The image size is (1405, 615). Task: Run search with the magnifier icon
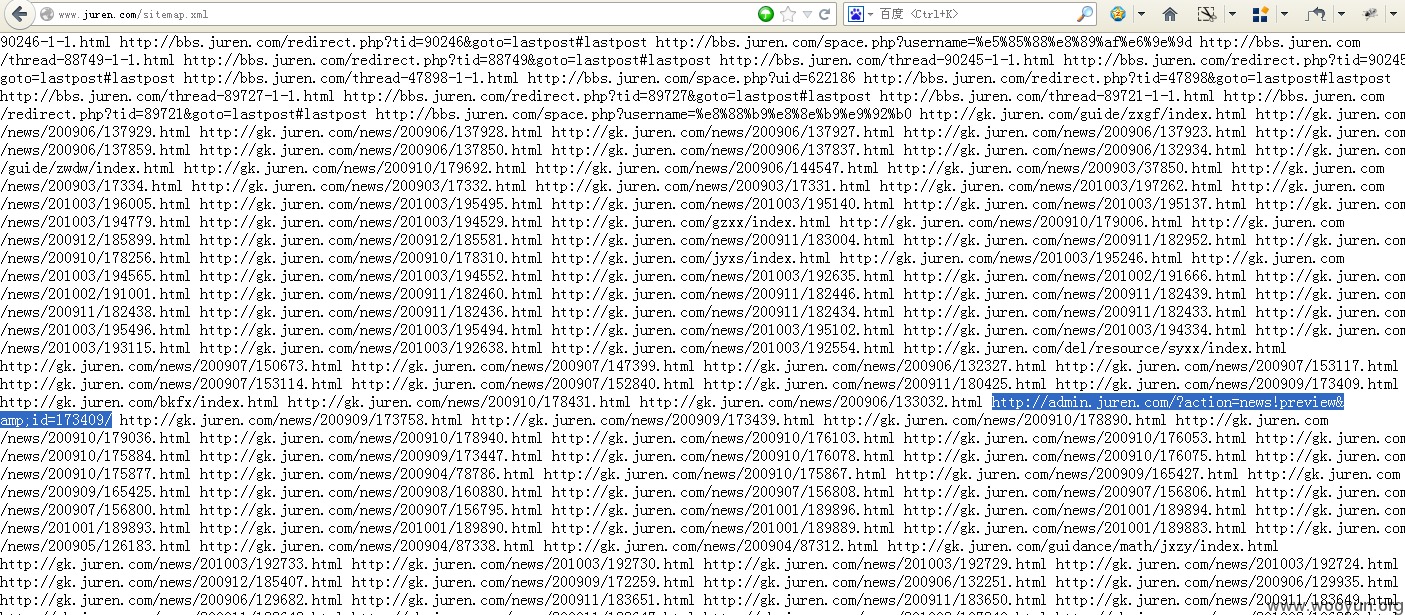pyautogui.click(x=1085, y=14)
